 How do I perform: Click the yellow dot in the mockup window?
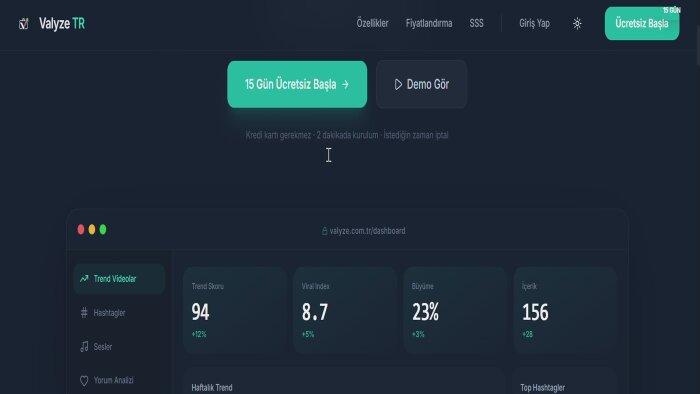(x=92, y=229)
